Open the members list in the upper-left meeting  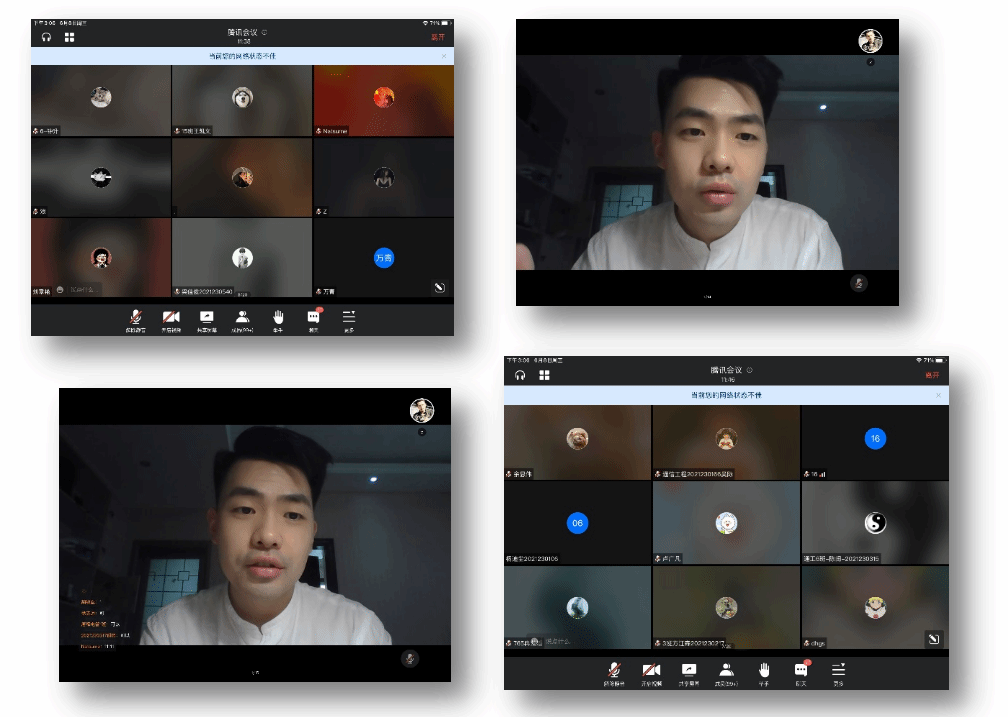[x=242, y=317]
